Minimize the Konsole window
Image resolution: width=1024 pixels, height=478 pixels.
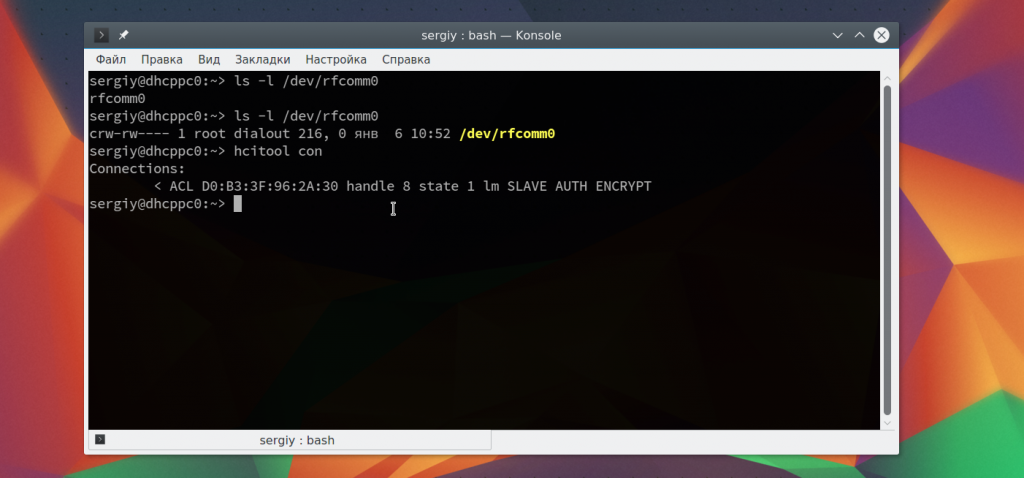click(x=838, y=35)
